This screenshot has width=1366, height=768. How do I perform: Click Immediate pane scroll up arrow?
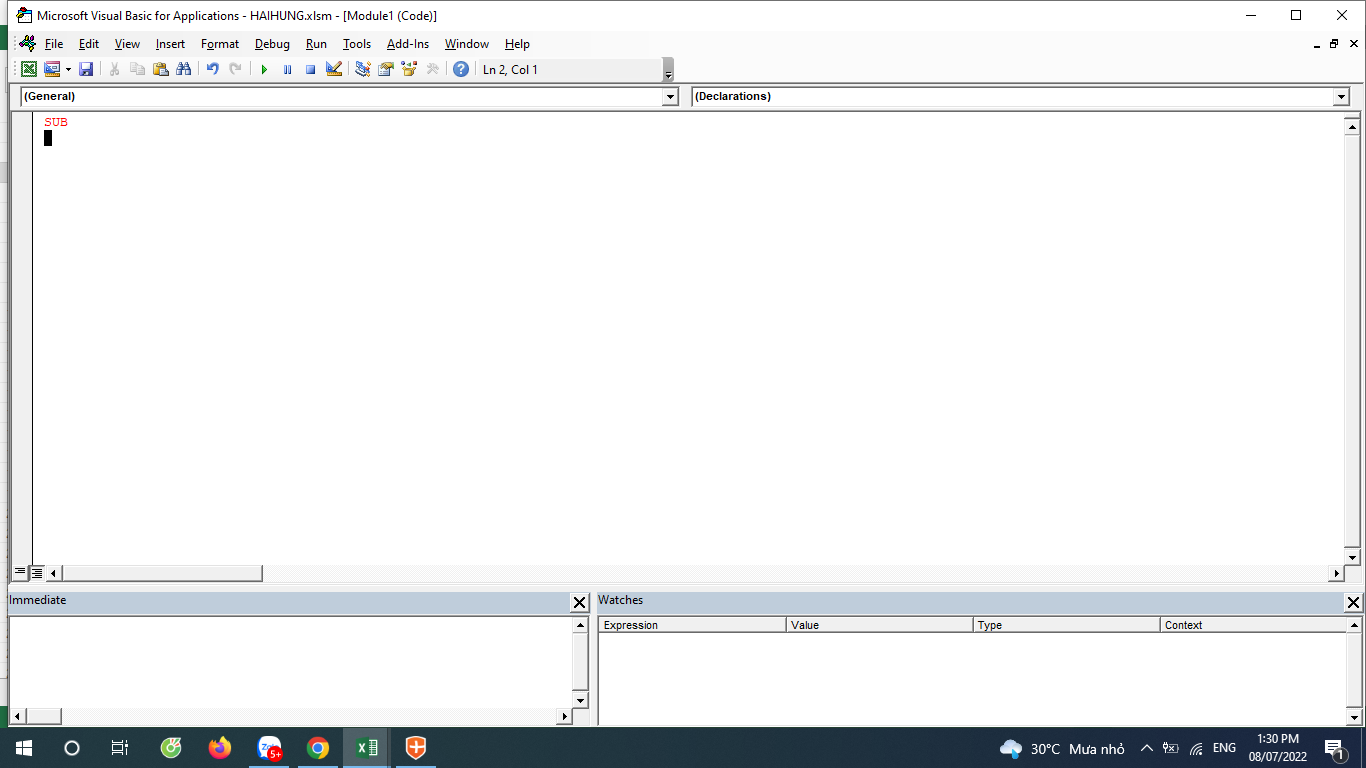click(580, 625)
